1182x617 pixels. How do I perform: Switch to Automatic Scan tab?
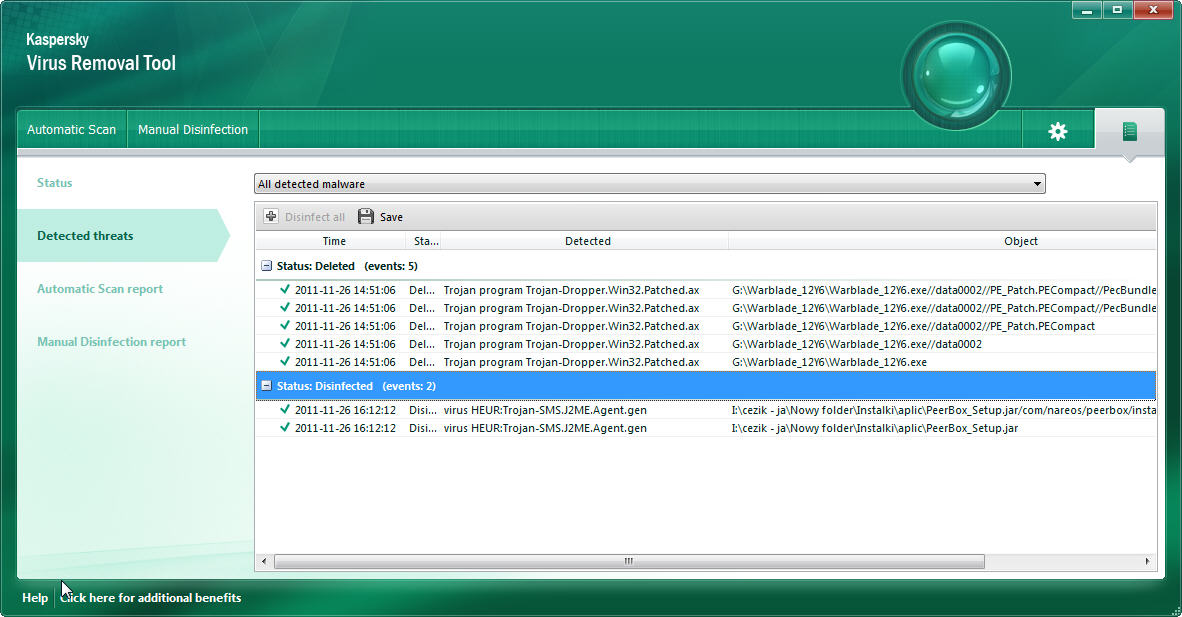(x=72, y=129)
